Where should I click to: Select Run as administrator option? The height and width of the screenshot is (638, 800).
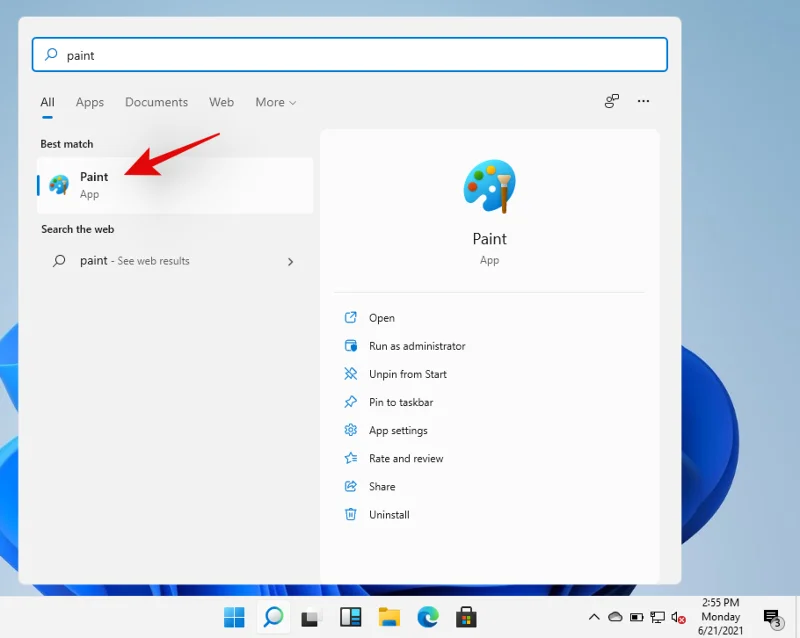[417, 346]
